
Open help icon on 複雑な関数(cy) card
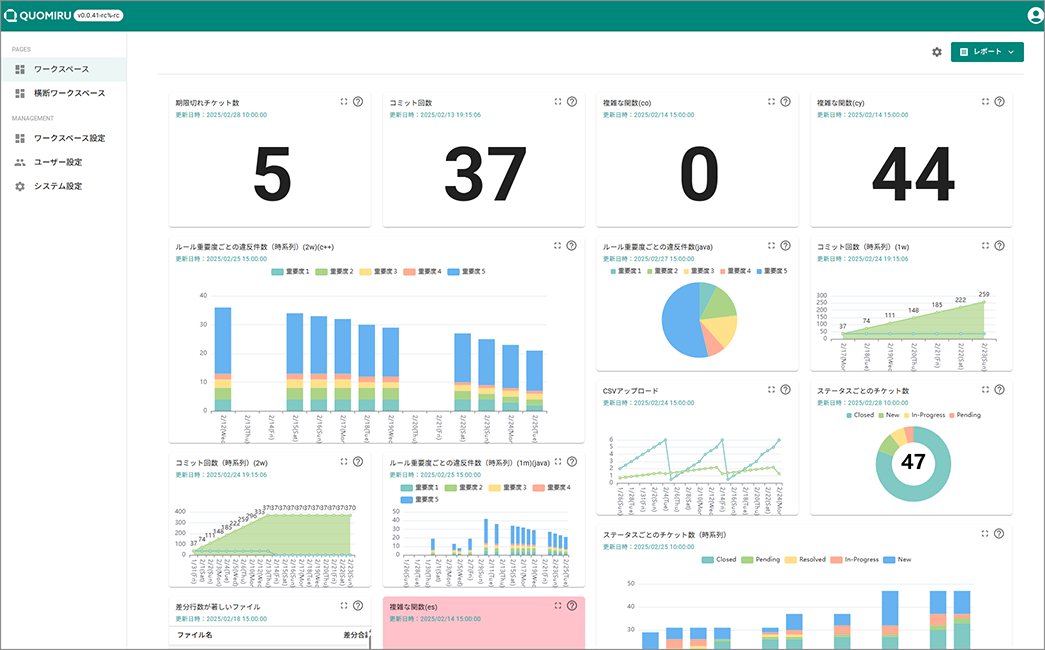pyautogui.click(x=999, y=102)
